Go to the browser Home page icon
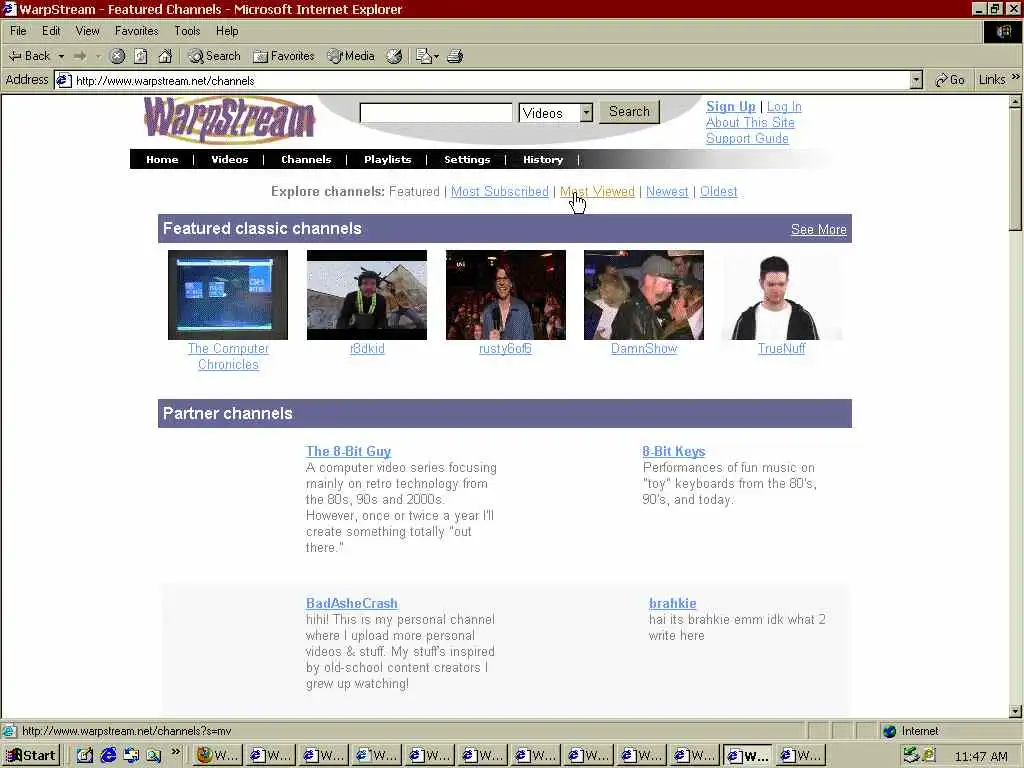The width and height of the screenshot is (1024, 768). coord(165,56)
